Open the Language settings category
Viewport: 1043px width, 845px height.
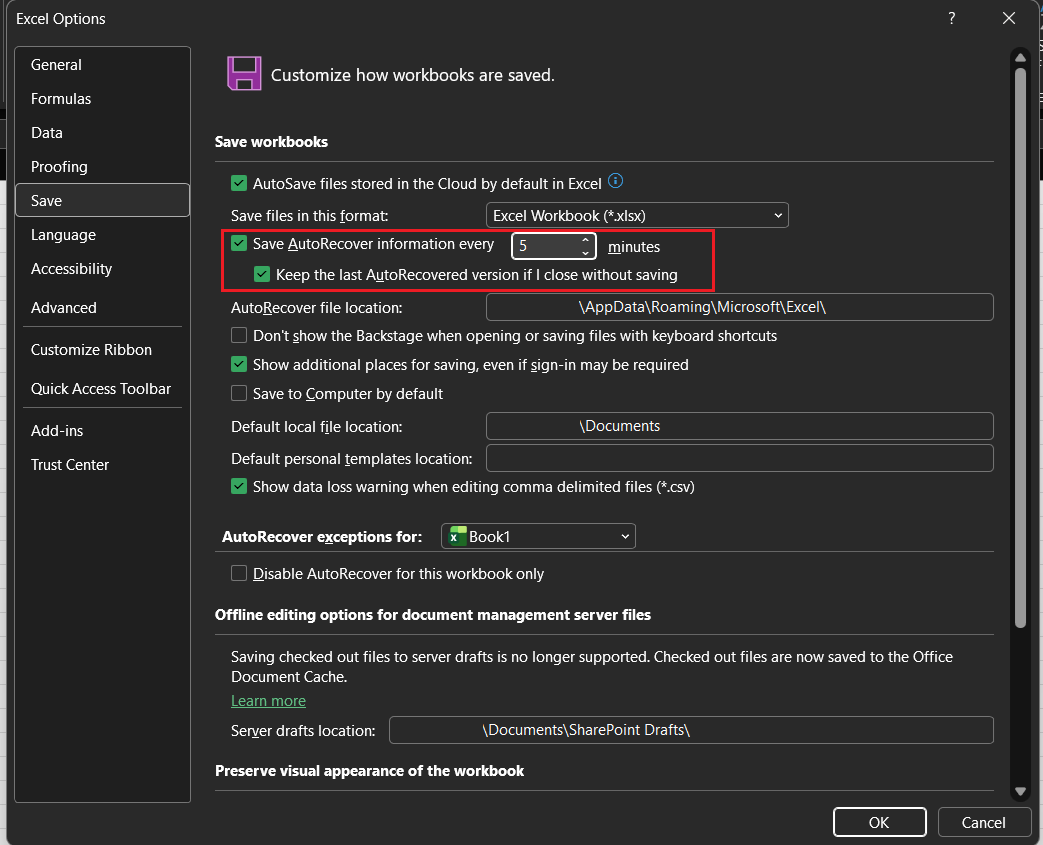(x=102, y=235)
